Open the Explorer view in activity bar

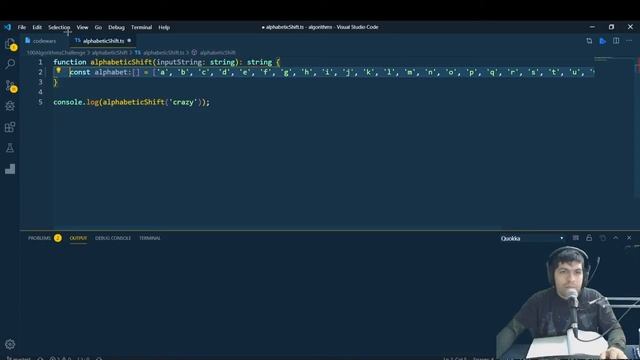pyautogui.click(x=10, y=44)
